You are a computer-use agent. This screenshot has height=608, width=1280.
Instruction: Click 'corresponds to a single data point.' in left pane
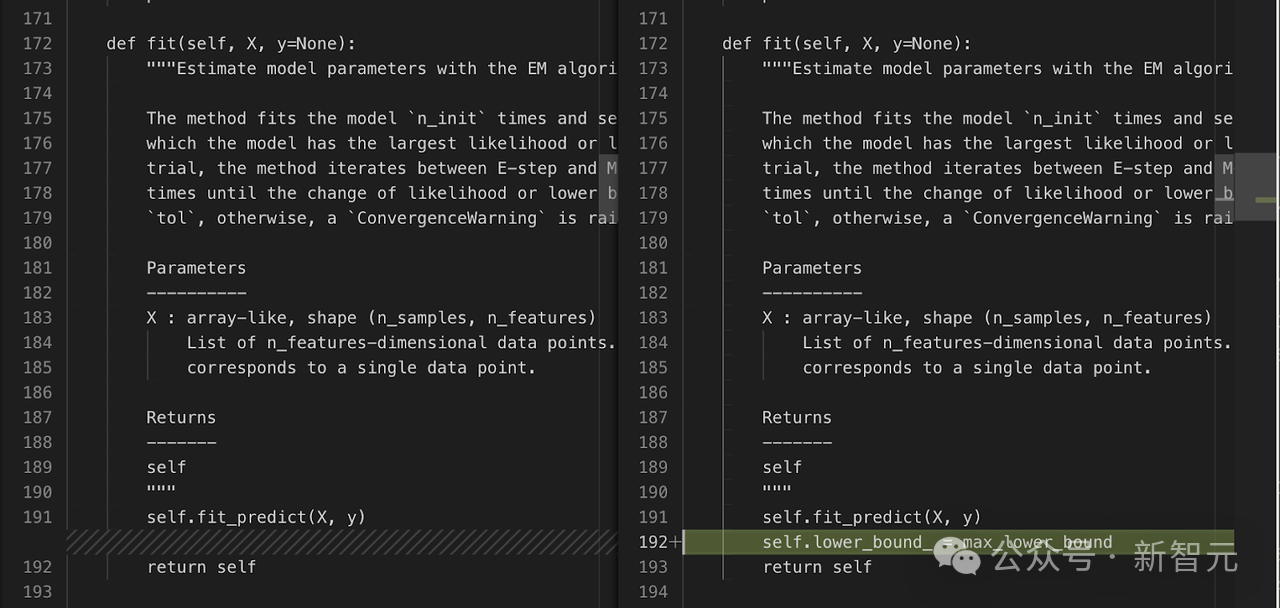coord(361,368)
